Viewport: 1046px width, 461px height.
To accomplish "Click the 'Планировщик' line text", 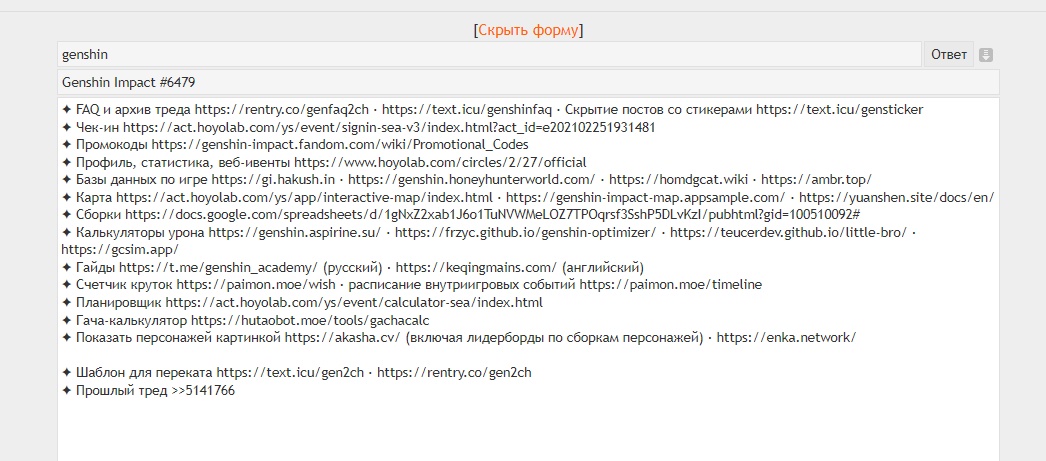I will click(x=302, y=302).
